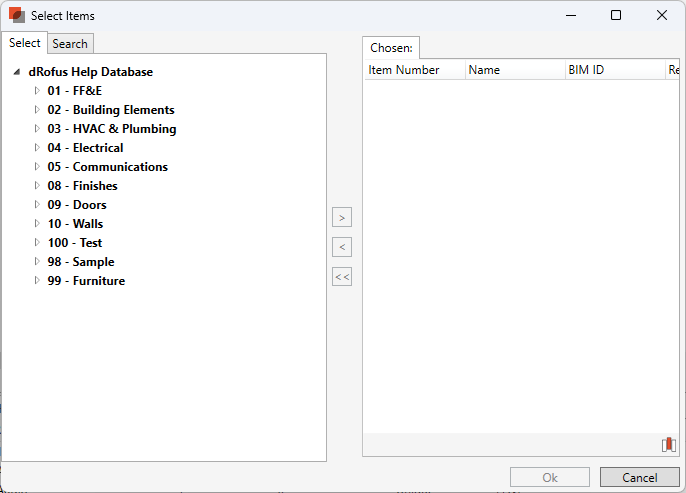The width and height of the screenshot is (686, 493).
Task: Maximize the Select Items window
Action: (x=616, y=15)
